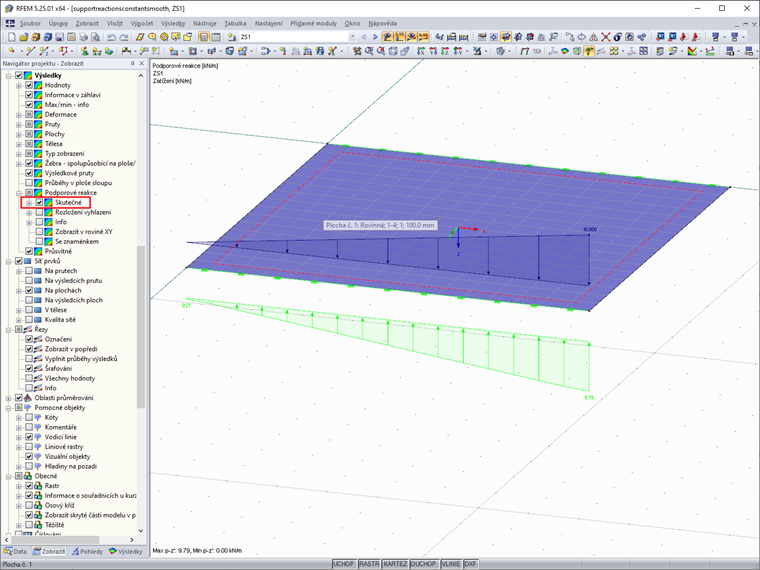The height and width of the screenshot is (570, 760).
Task: Collapse the Obecné tree node
Action: pyautogui.click(x=9, y=476)
